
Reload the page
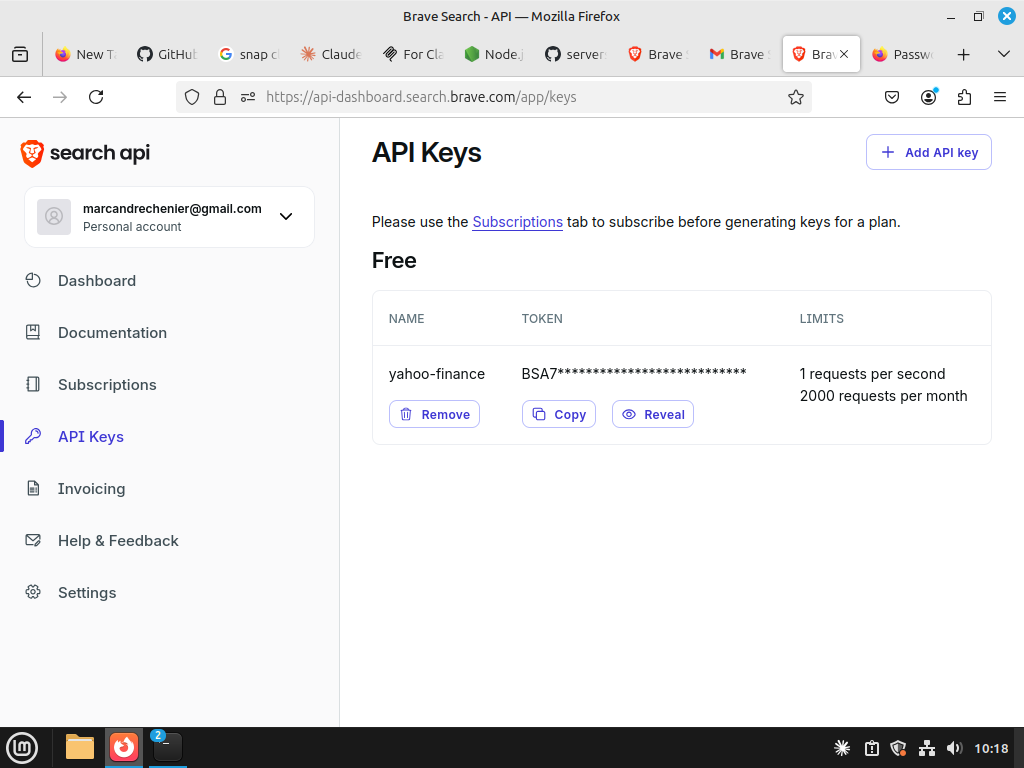pyautogui.click(x=96, y=97)
